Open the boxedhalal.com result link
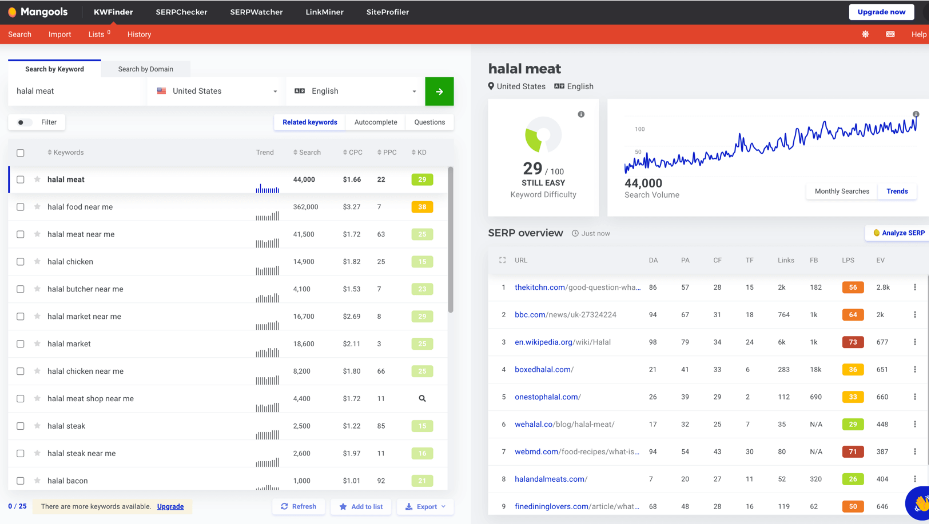929x524 pixels. click(544, 369)
